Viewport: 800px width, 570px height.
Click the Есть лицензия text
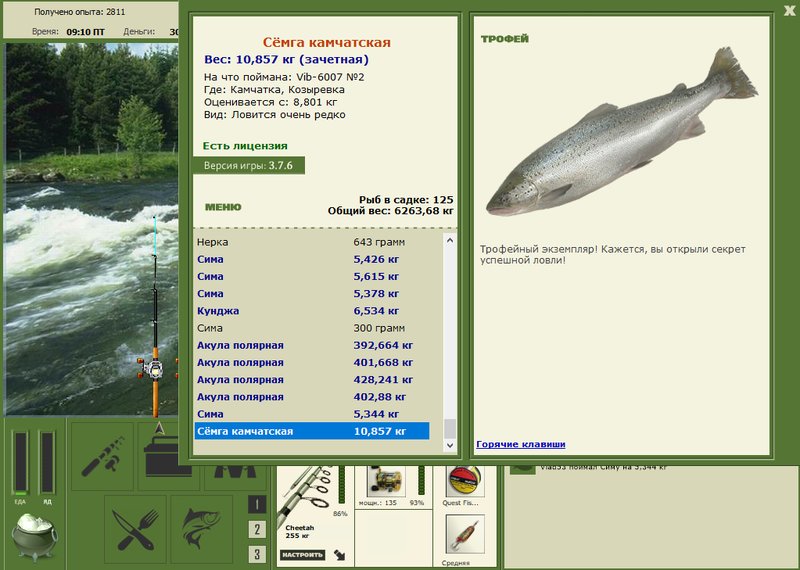pos(245,146)
